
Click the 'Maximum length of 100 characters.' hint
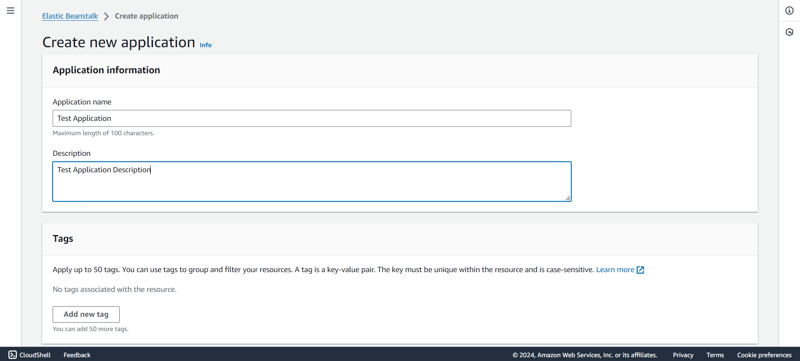(x=103, y=133)
